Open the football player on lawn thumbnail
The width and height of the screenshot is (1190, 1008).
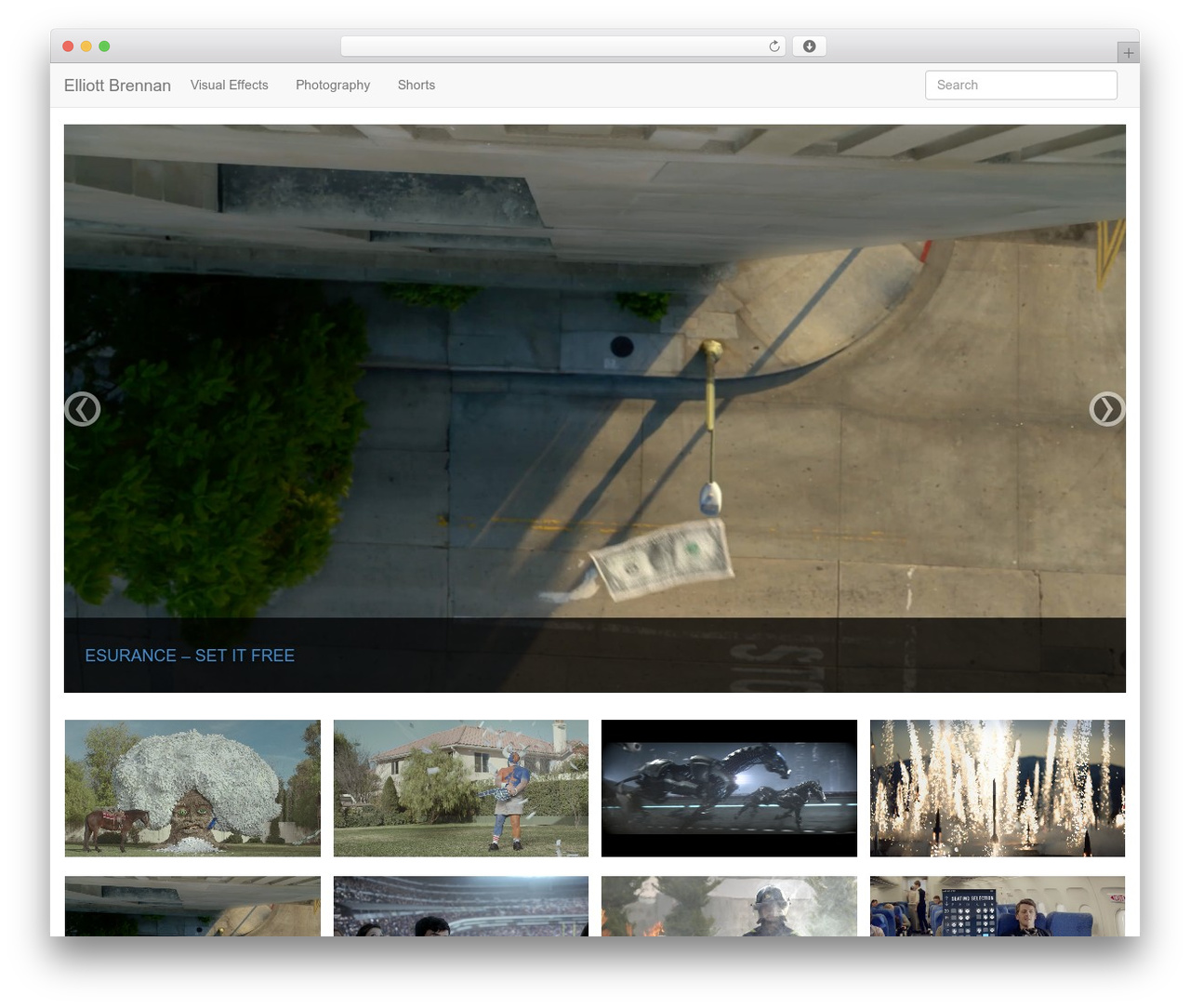point(461,788)
